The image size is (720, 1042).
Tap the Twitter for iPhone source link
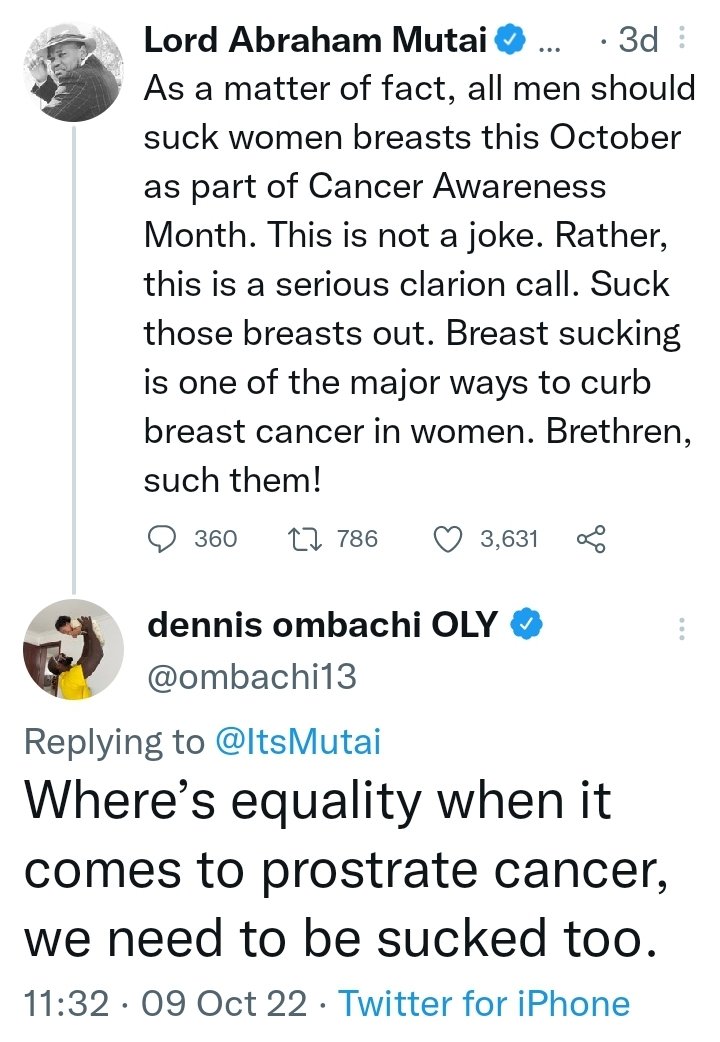(x=484, y=1003)
